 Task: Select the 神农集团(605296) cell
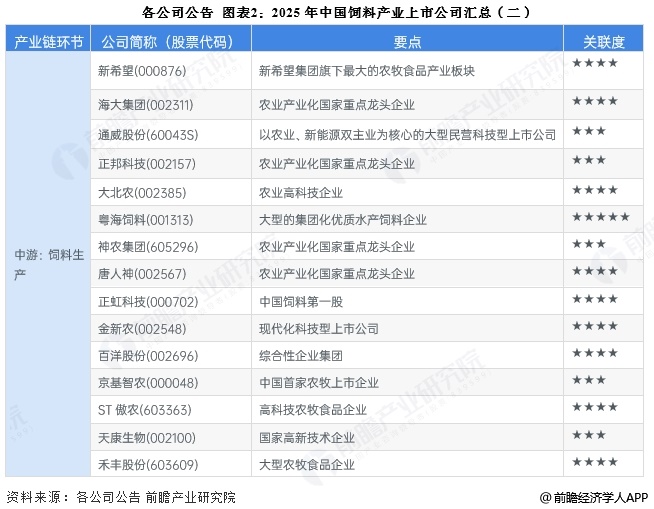tap(171, 247)
